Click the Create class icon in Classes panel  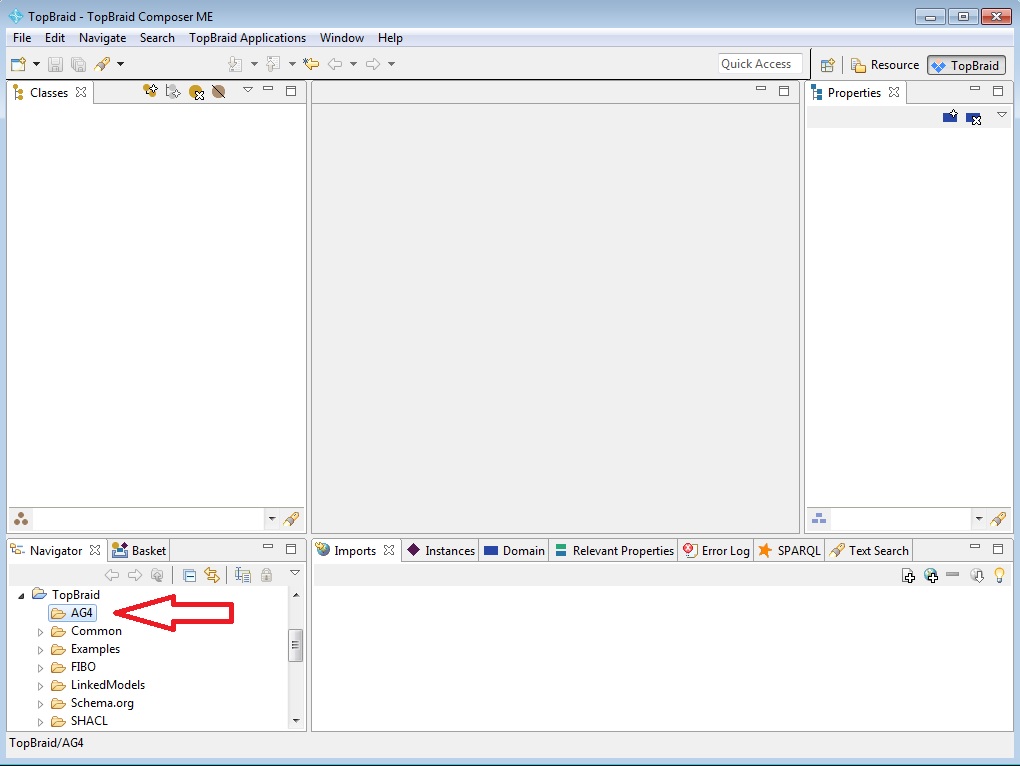(150, 91)
